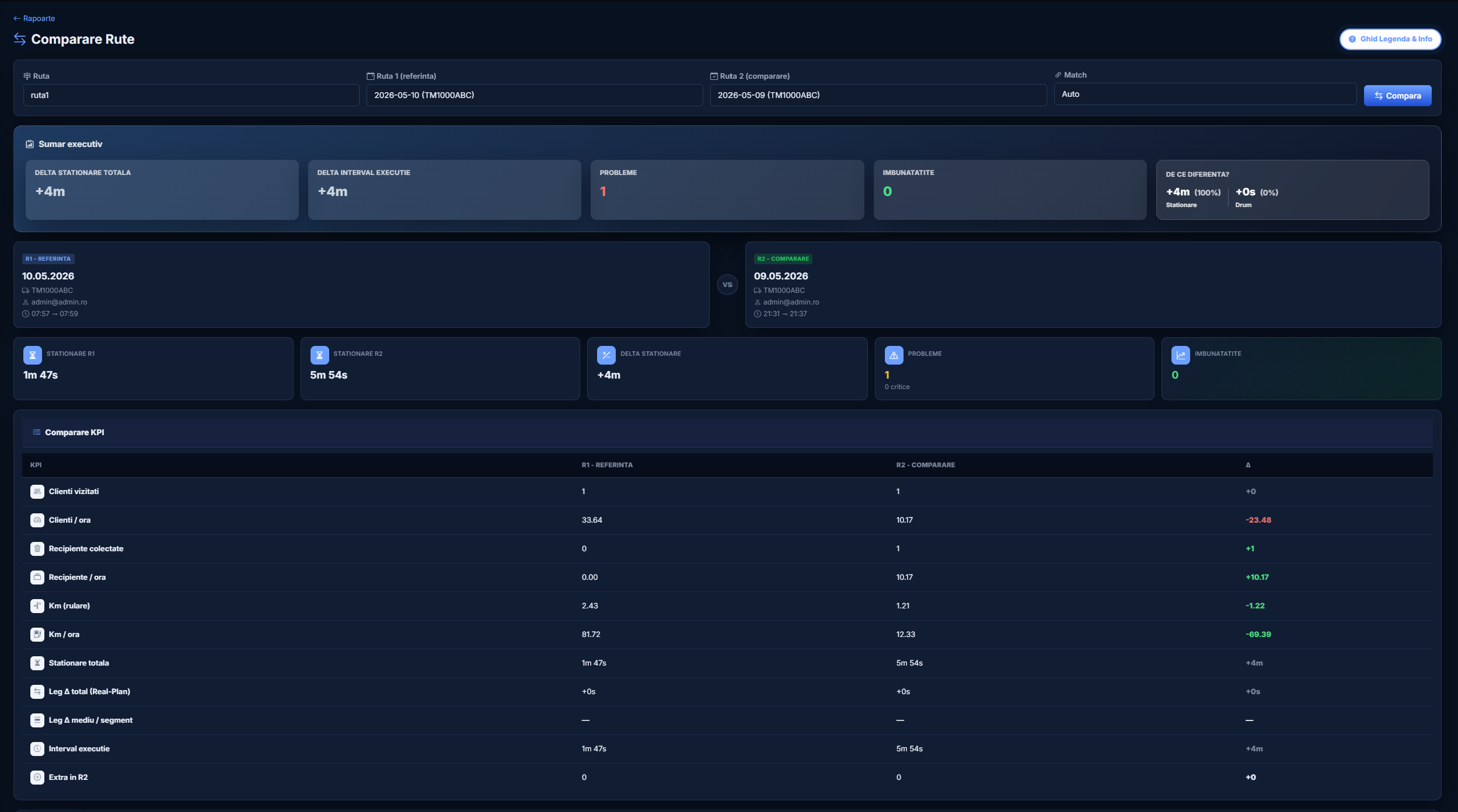
Task: Click the Leg Δ total (Real-Plan) icon
Action: coord(37,692)
